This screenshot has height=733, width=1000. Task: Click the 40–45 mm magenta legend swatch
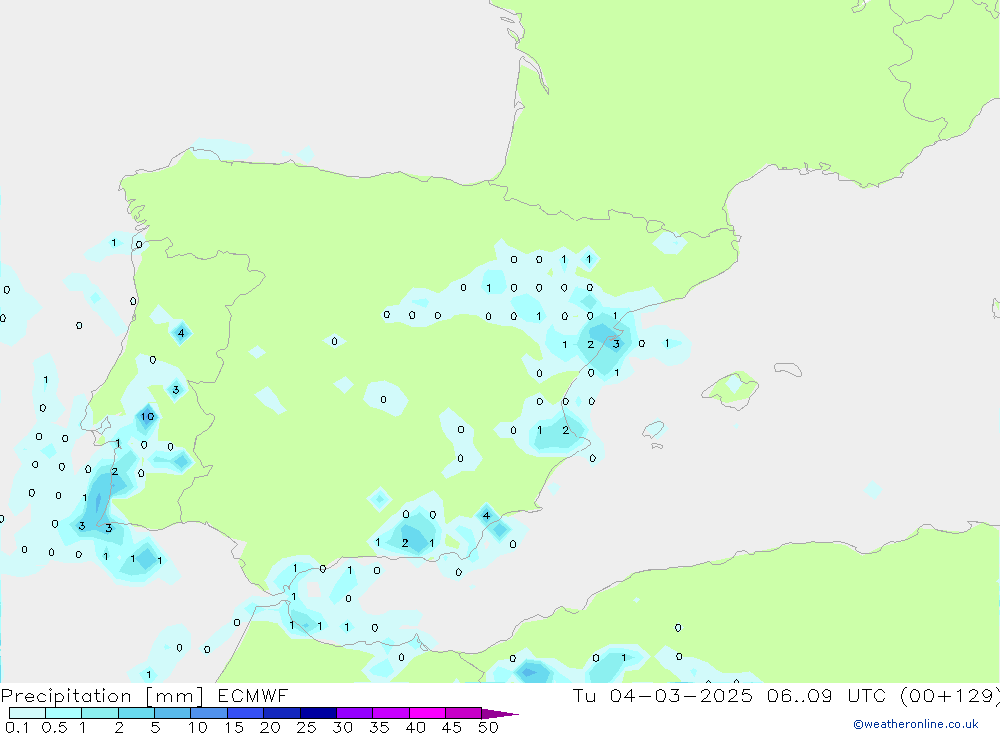click(x=427, y=713)
